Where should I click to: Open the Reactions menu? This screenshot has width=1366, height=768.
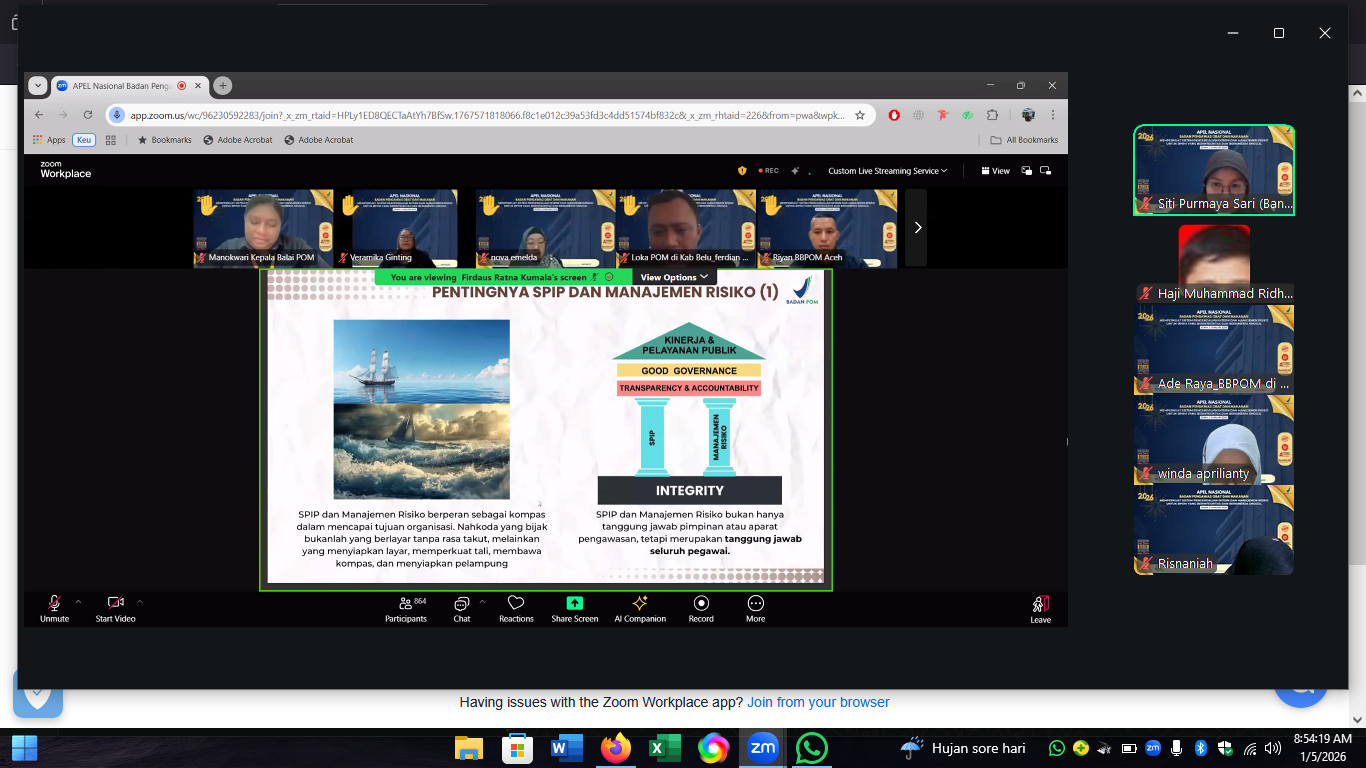pyautogui.click(x=516, y=608)
